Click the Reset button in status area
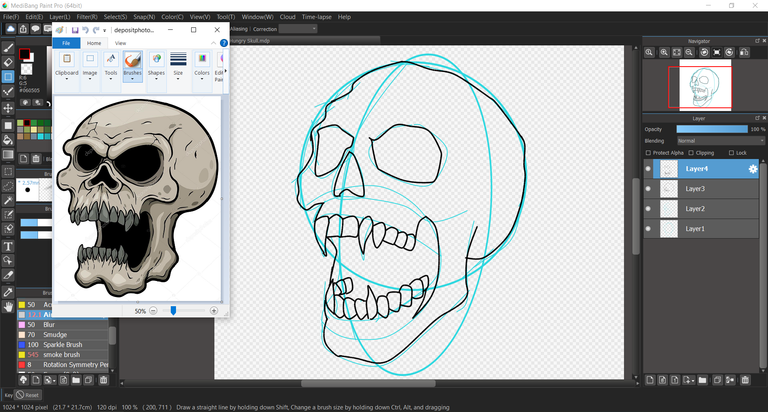 point(28,395)
